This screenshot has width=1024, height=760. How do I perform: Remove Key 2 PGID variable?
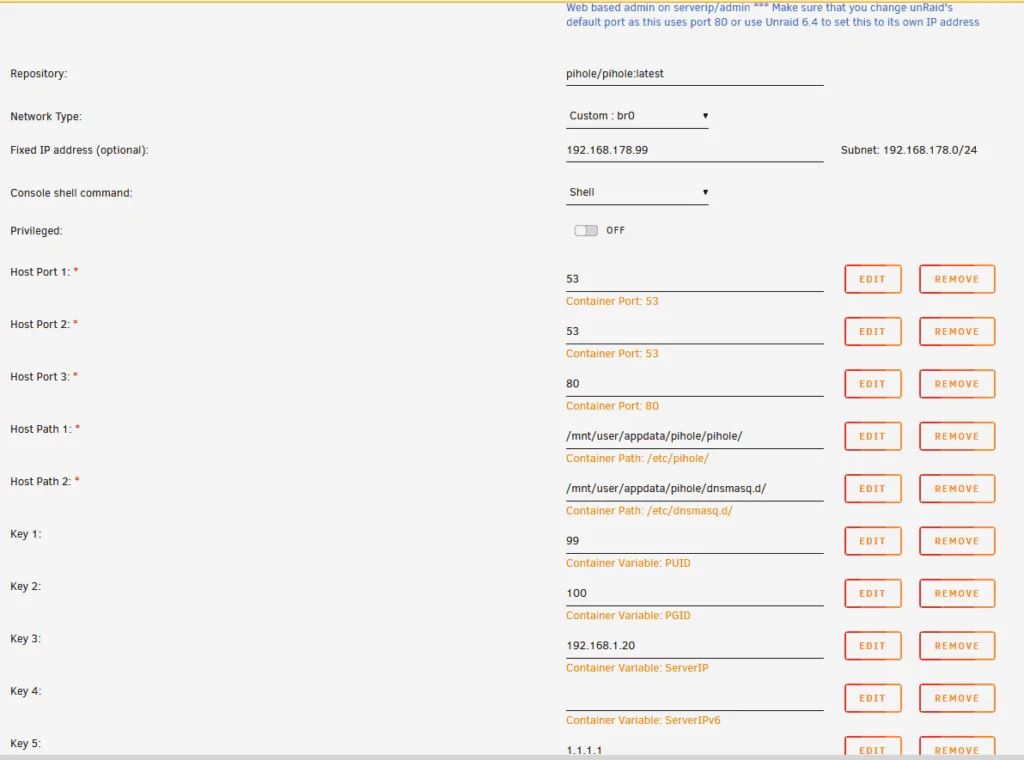pos(957,594)
